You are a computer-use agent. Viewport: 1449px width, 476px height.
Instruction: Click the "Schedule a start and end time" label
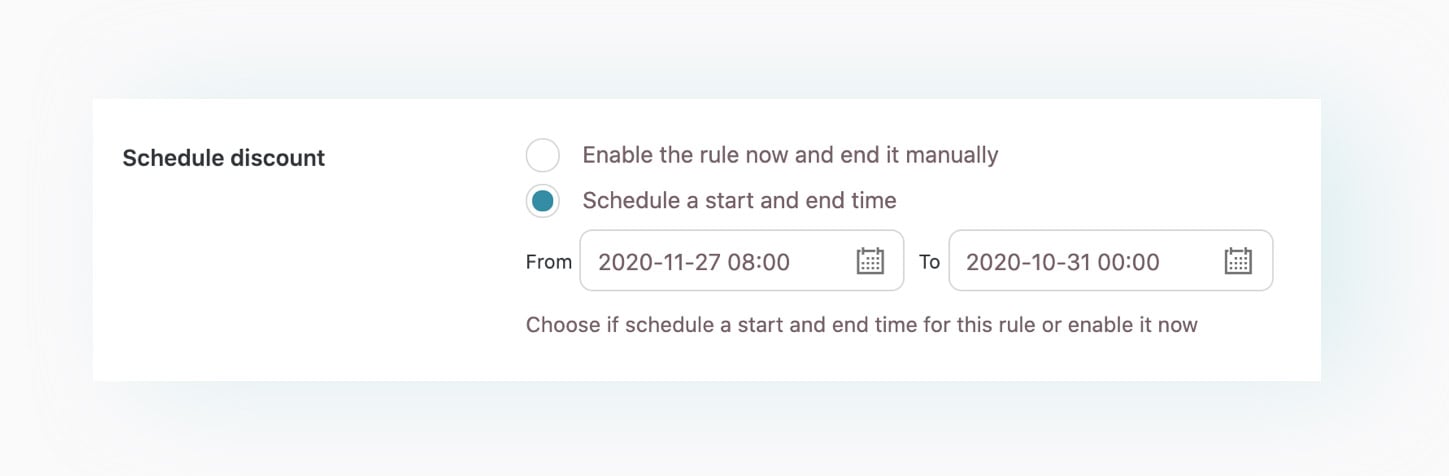739,200
